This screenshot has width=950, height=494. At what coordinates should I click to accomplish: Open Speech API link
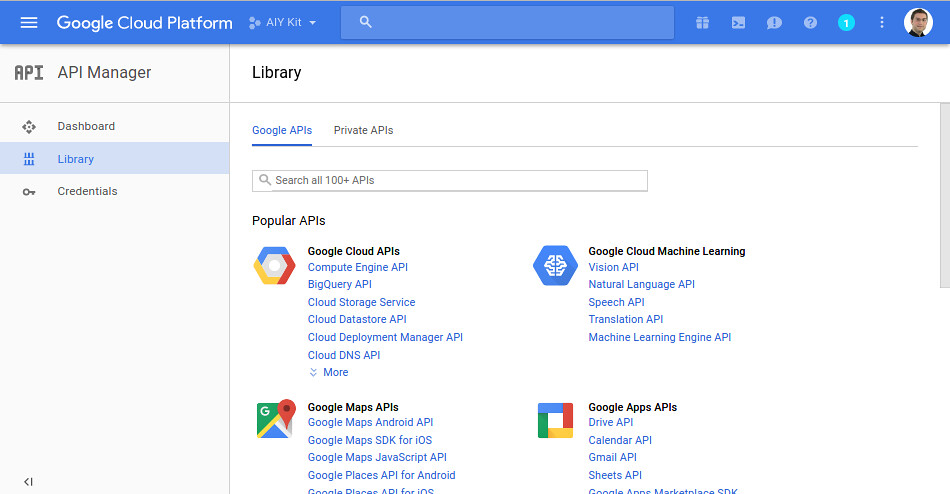point(616,302)
